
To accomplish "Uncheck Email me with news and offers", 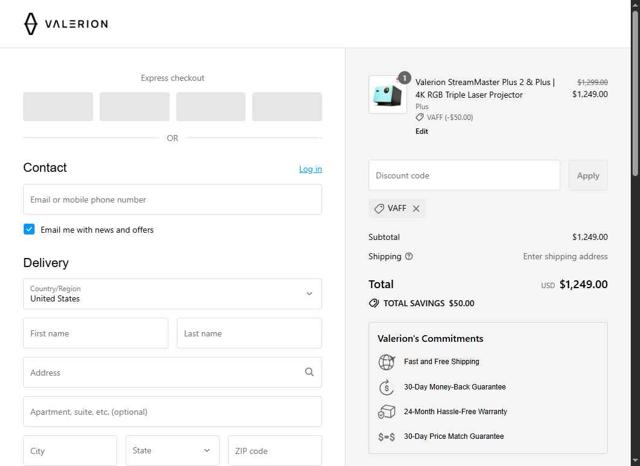I will 29,229.
